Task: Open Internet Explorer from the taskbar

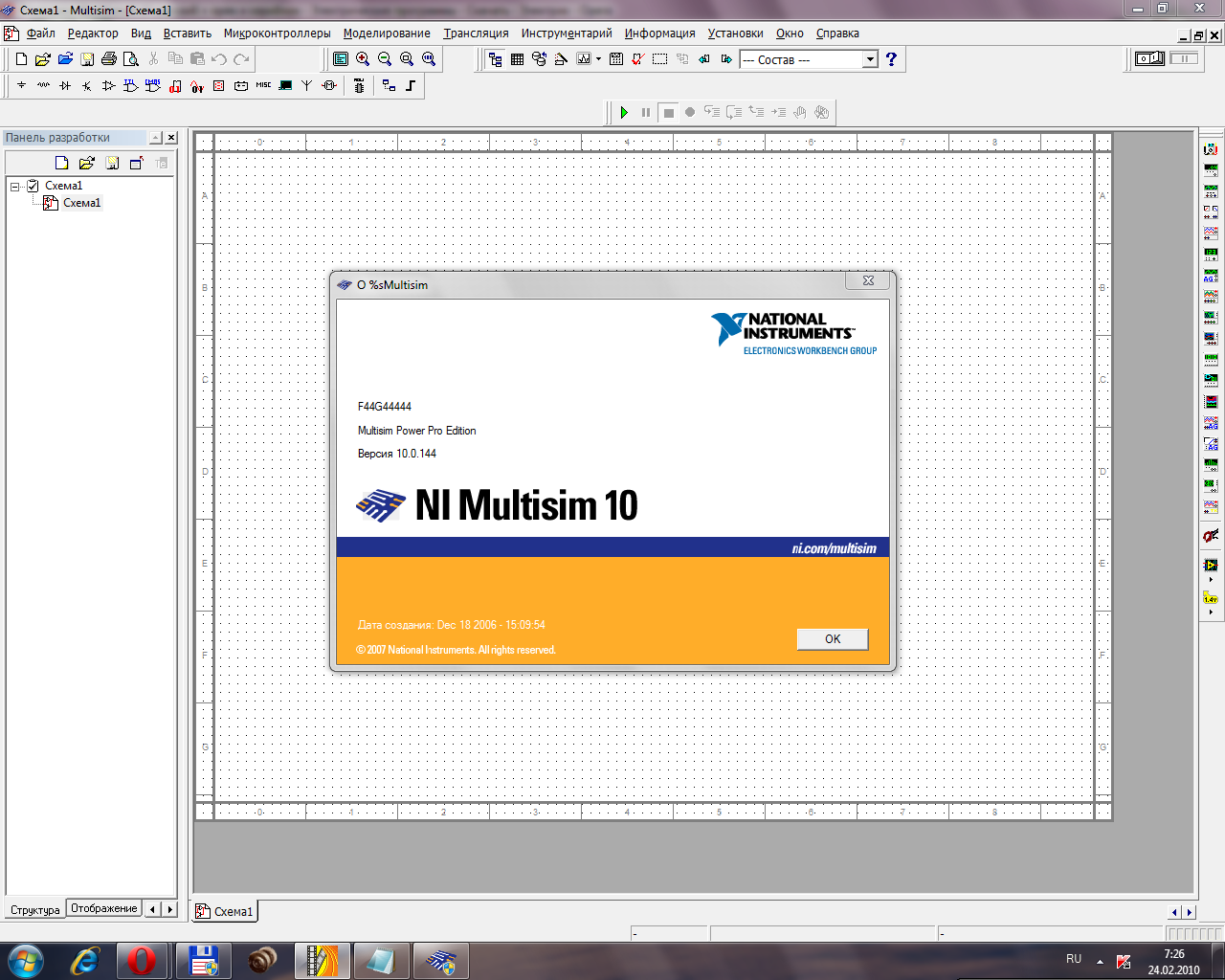Action: coord(85,960)
